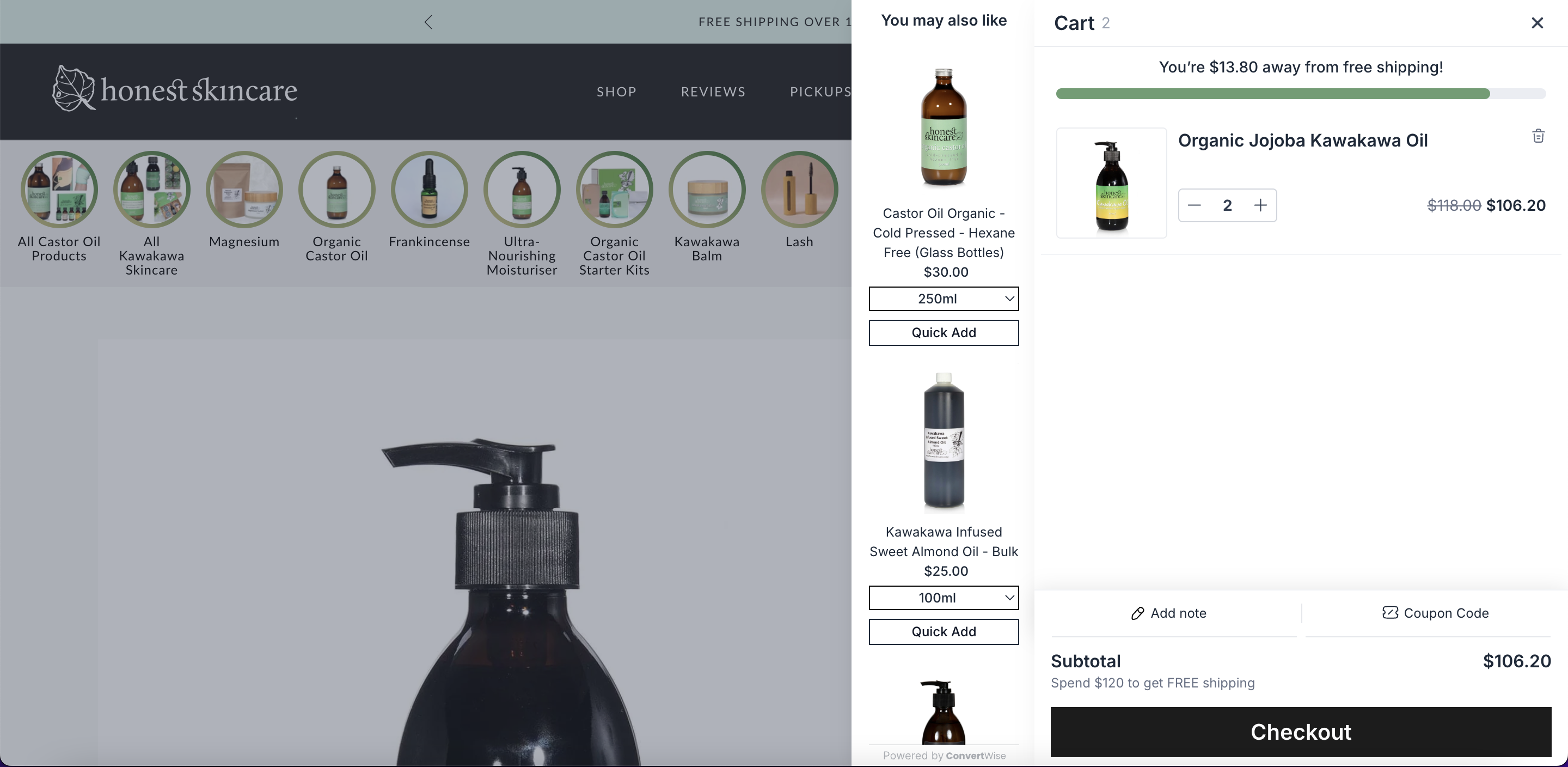
Task: Open the SHOP menu
Action: [x=616, y=92]
